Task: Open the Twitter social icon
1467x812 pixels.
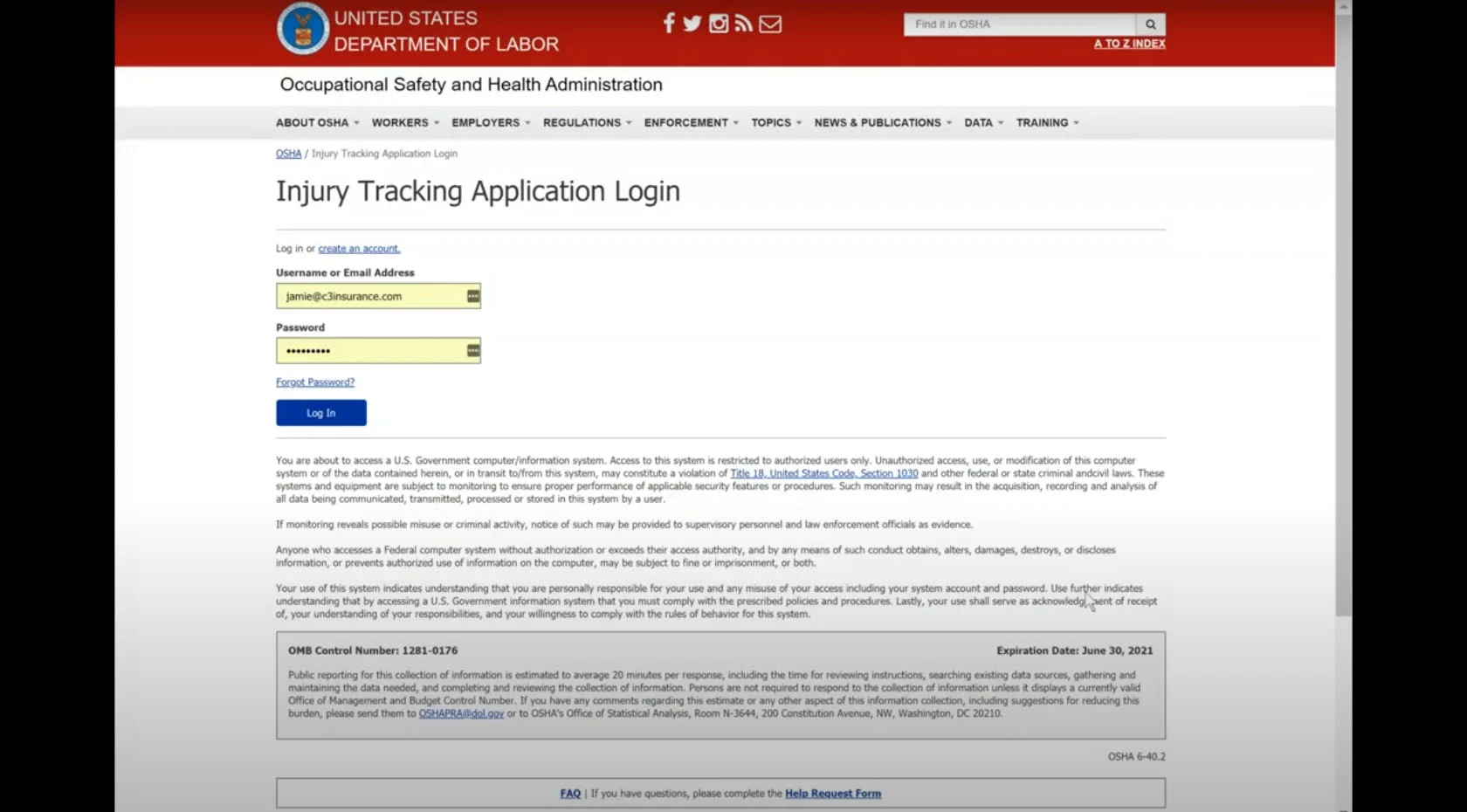Action: click(x=692, y=24)
